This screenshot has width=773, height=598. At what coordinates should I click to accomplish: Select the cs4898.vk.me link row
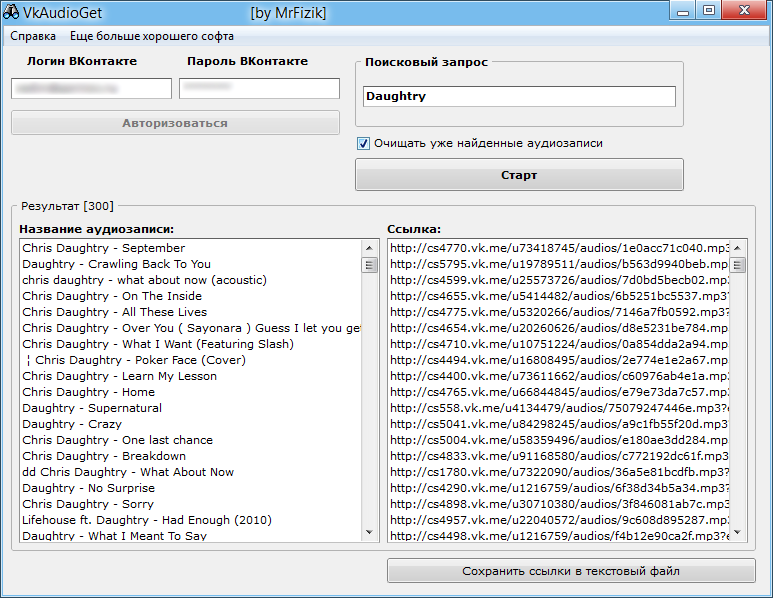[x=559, y=504]
